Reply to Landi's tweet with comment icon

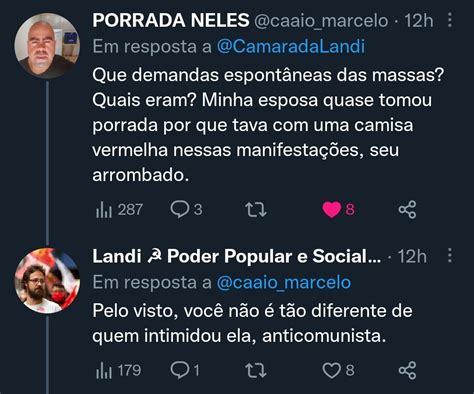[185, 370]
